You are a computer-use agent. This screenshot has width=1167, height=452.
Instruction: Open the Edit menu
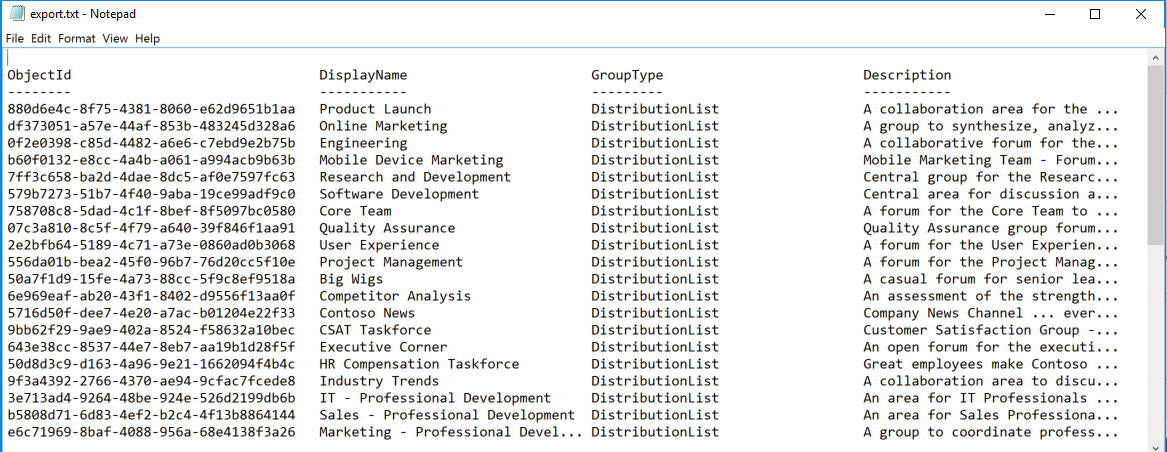pos(41,38)
